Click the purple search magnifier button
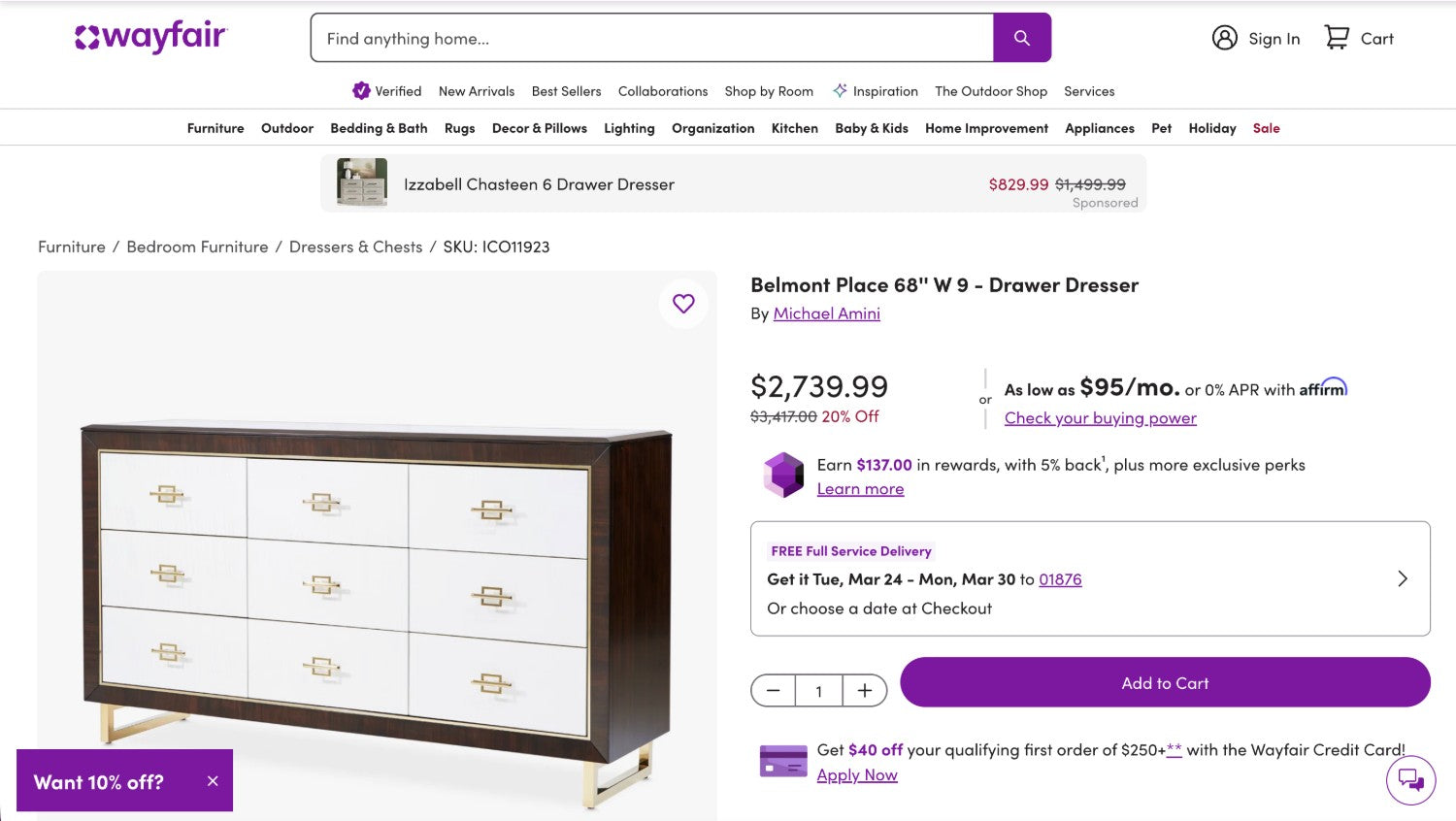Screen dimensions: 1456x821 coord(1021,38)
